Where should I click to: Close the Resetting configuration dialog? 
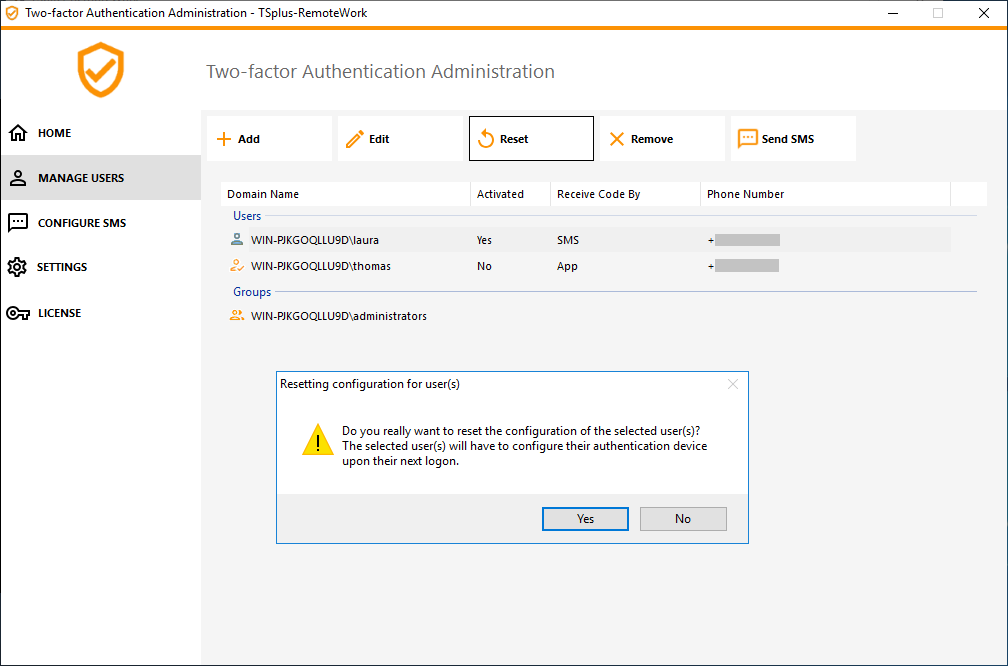pyautogui.click(x=733, y=384)
